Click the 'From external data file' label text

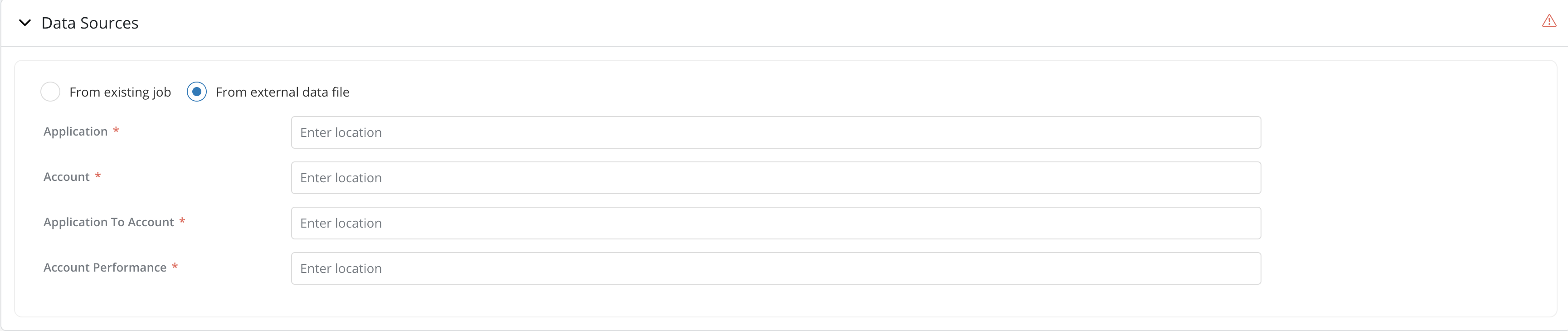[282, 92]
